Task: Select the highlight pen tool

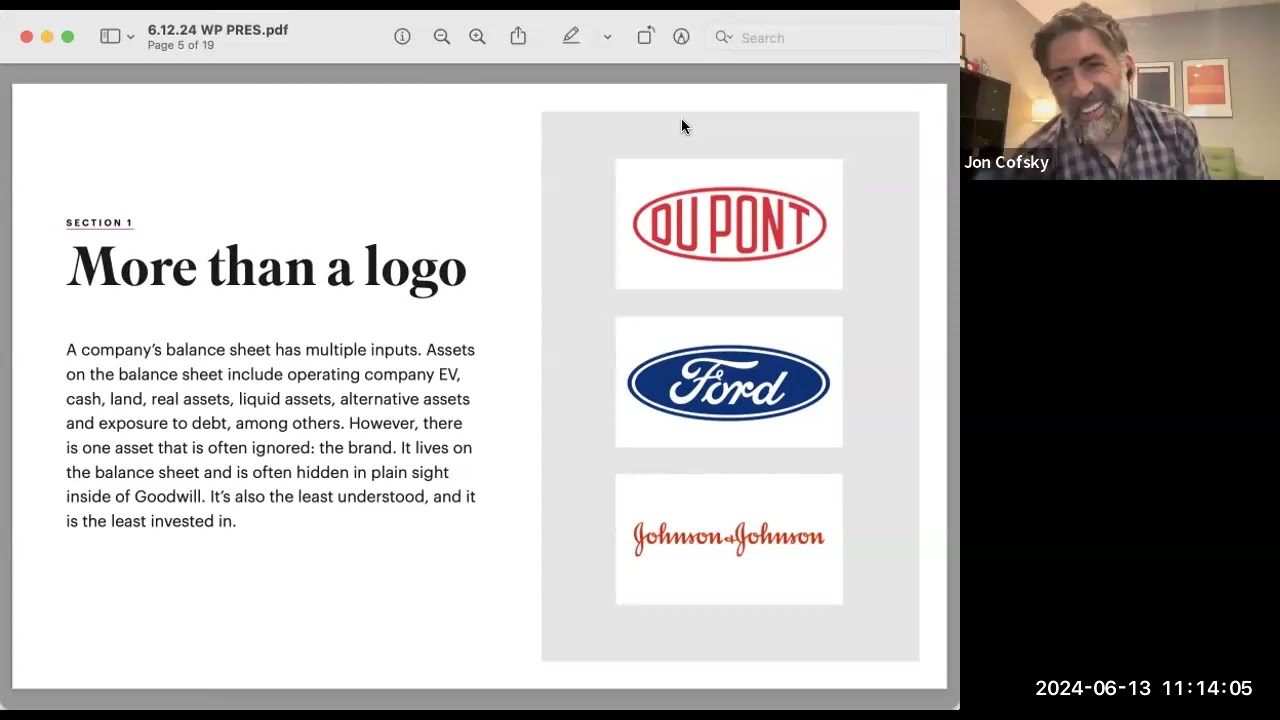Action: point(571,36)
